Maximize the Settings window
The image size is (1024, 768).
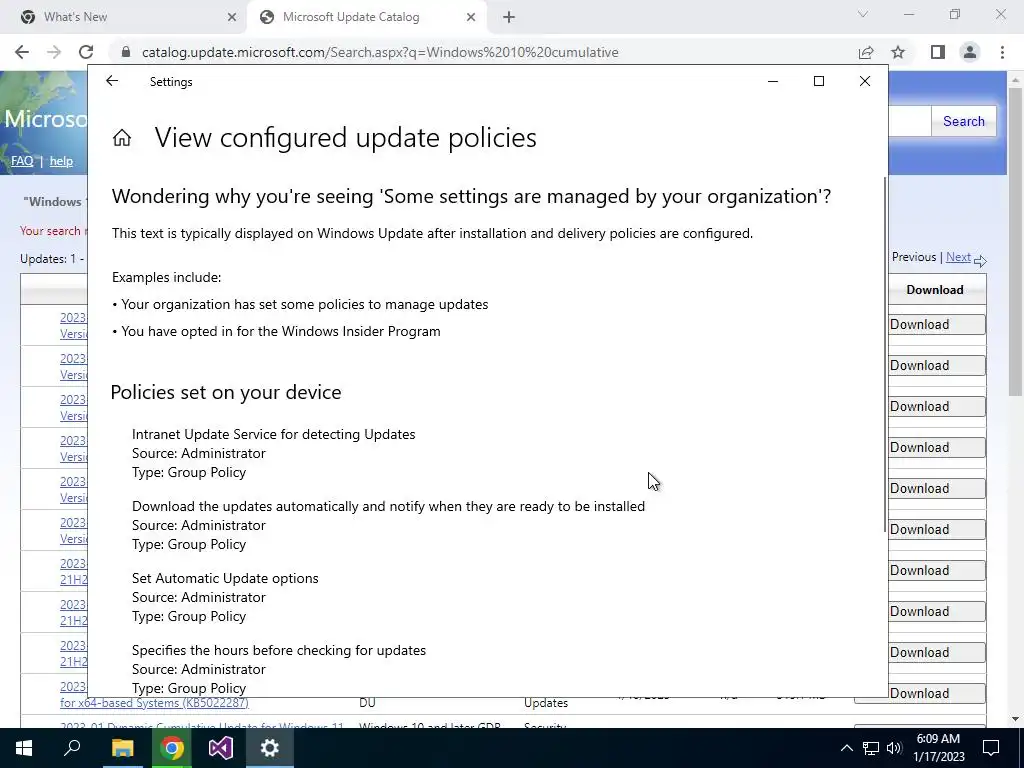tap(818, 81)
